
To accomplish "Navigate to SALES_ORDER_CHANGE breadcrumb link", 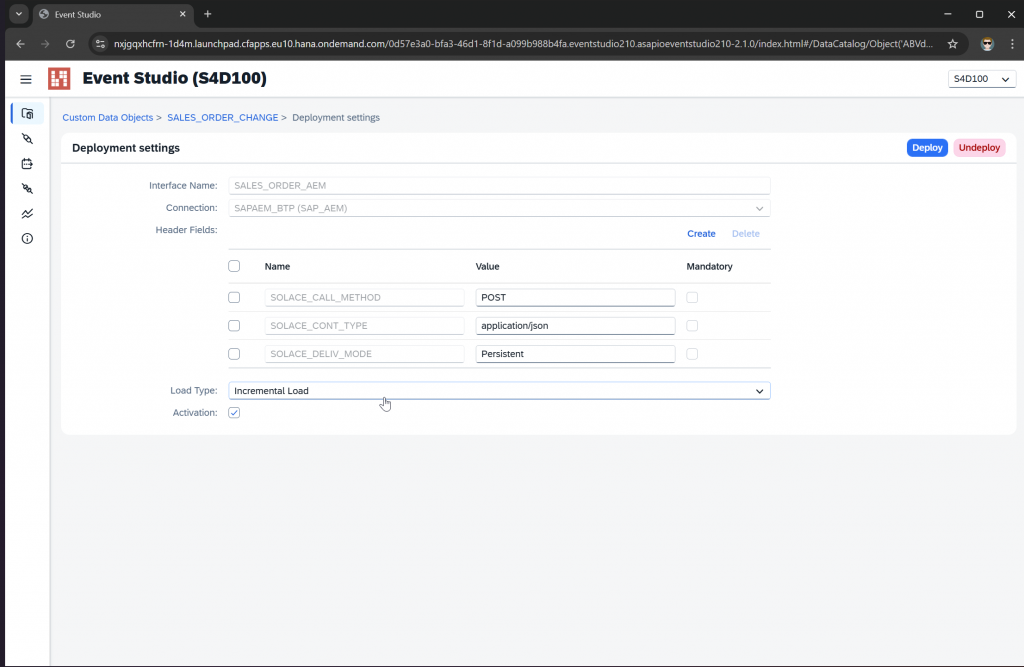I will (222, 118).
